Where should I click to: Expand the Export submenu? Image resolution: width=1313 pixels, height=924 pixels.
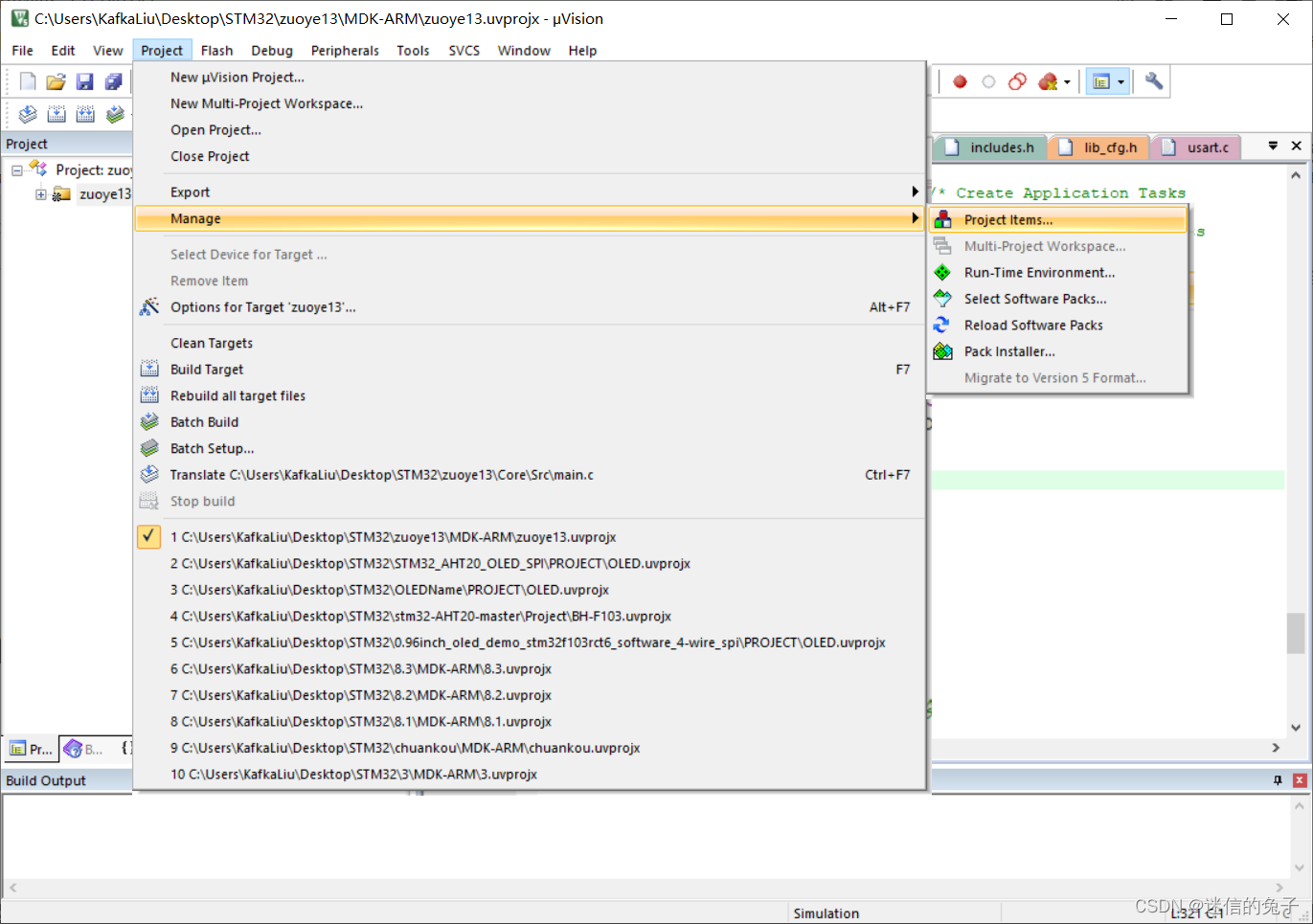coord(915,192)
